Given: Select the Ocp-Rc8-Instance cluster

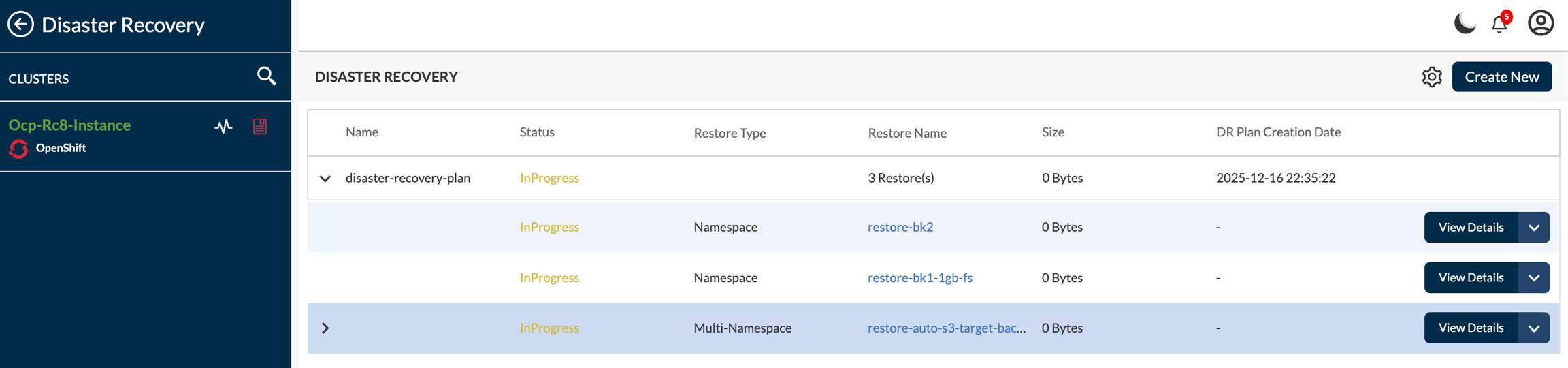Looking at the screenshot, I should coord(69,125).
